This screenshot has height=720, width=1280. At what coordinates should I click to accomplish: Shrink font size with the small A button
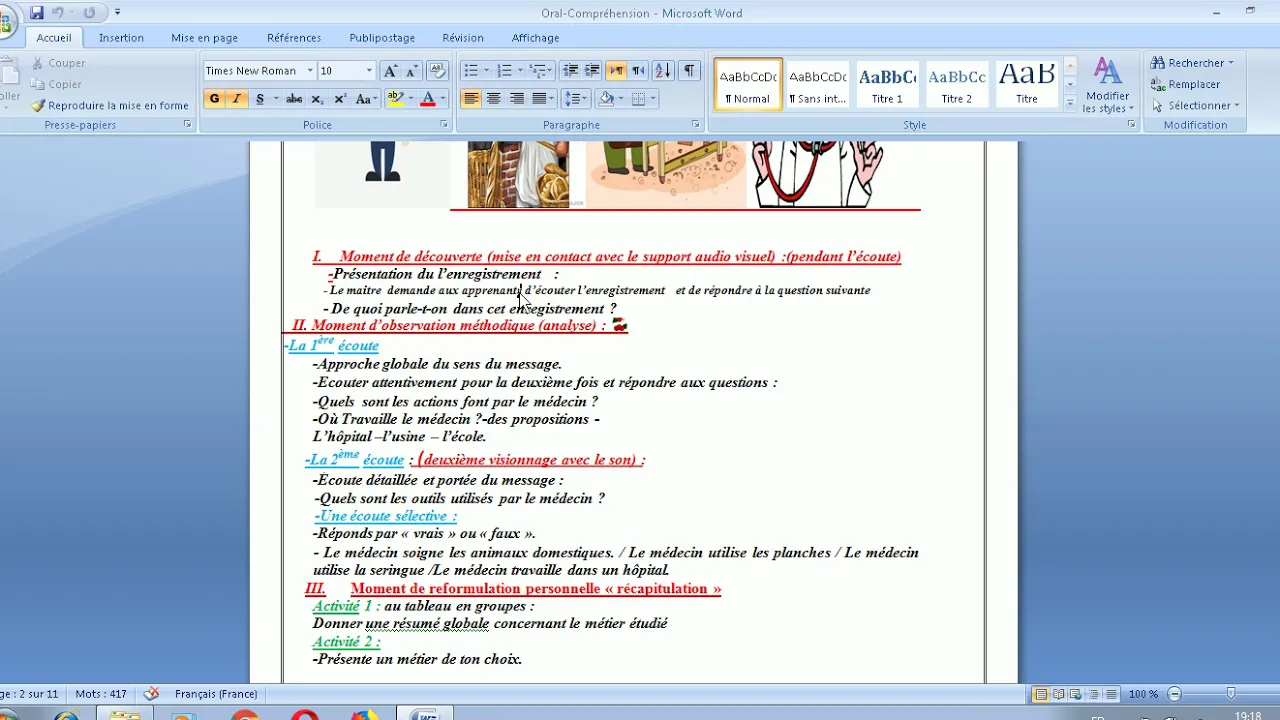click(x=411, y=71)
